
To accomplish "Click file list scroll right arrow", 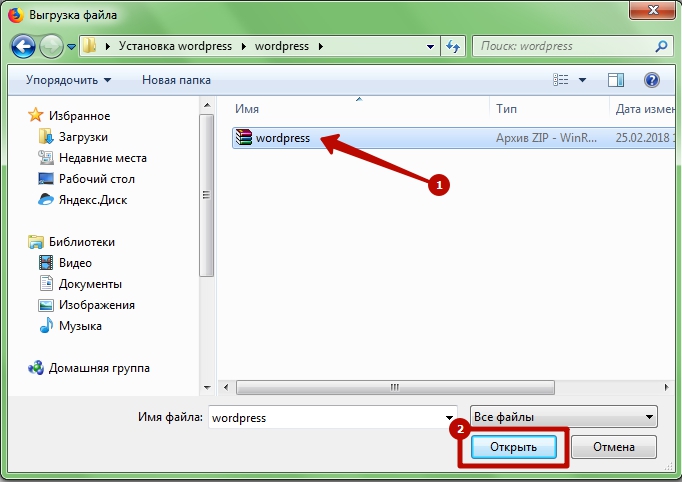I will tap(666, 387).
